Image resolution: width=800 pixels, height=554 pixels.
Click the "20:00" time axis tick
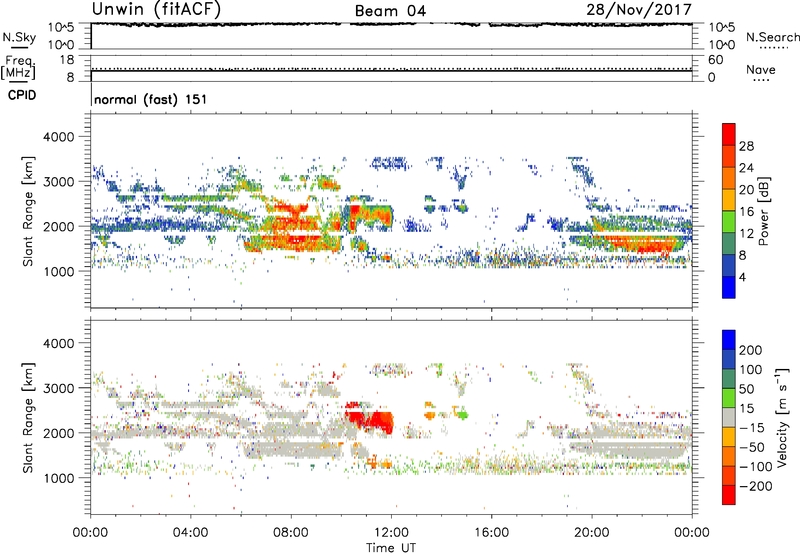592,533
